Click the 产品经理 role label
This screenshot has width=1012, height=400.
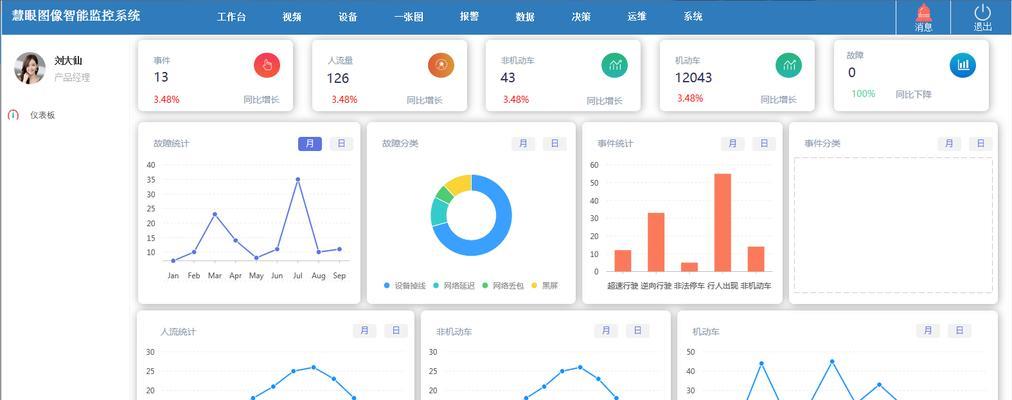click(x=72, y=78)
